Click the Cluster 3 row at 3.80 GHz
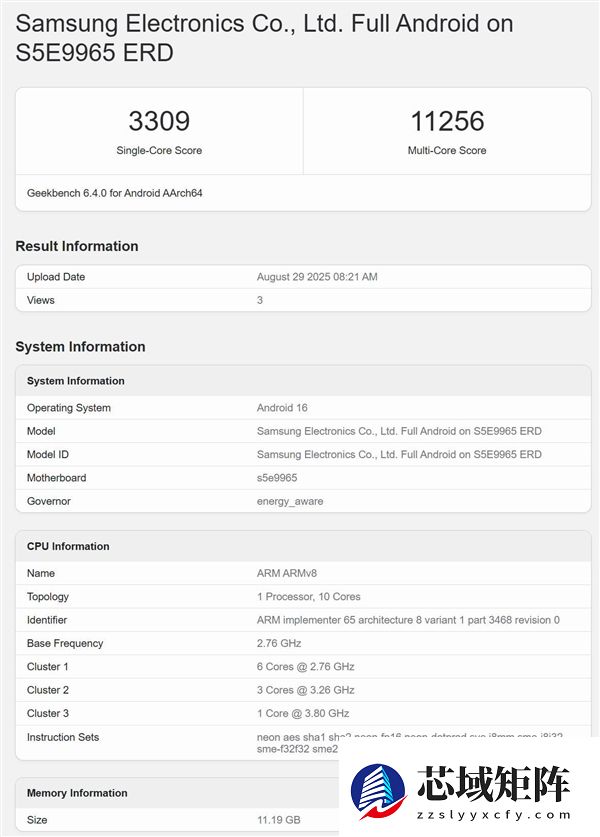600x837 pixels. point(297,713)
